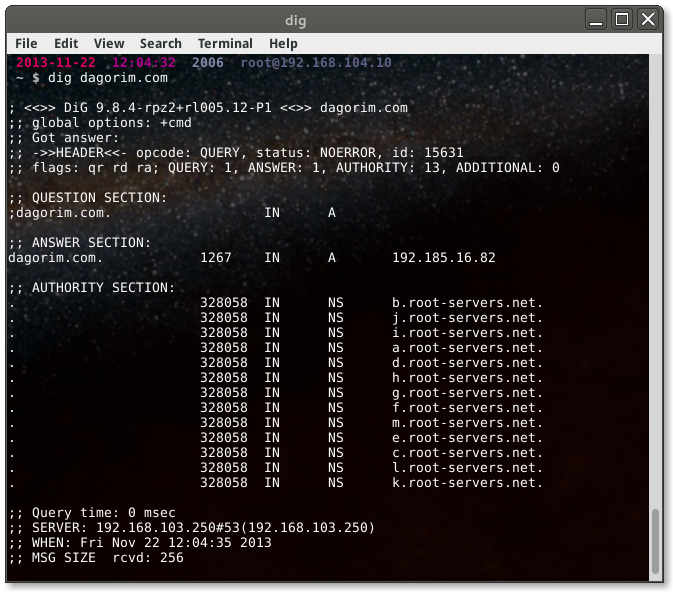This screenshot has width=673, height=592.
Task: Click b.root-servers.net. entry
Action: pyautogui.click(x=467, y=303)
